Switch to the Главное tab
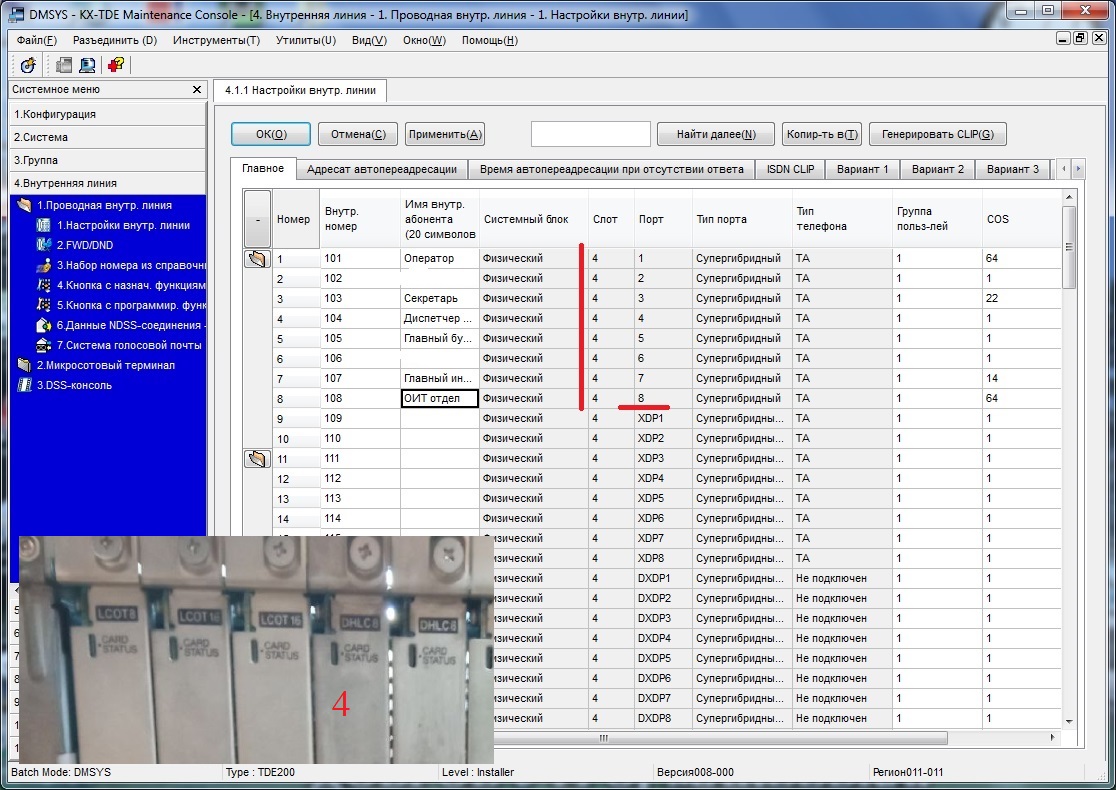 (x=263, y=168)
